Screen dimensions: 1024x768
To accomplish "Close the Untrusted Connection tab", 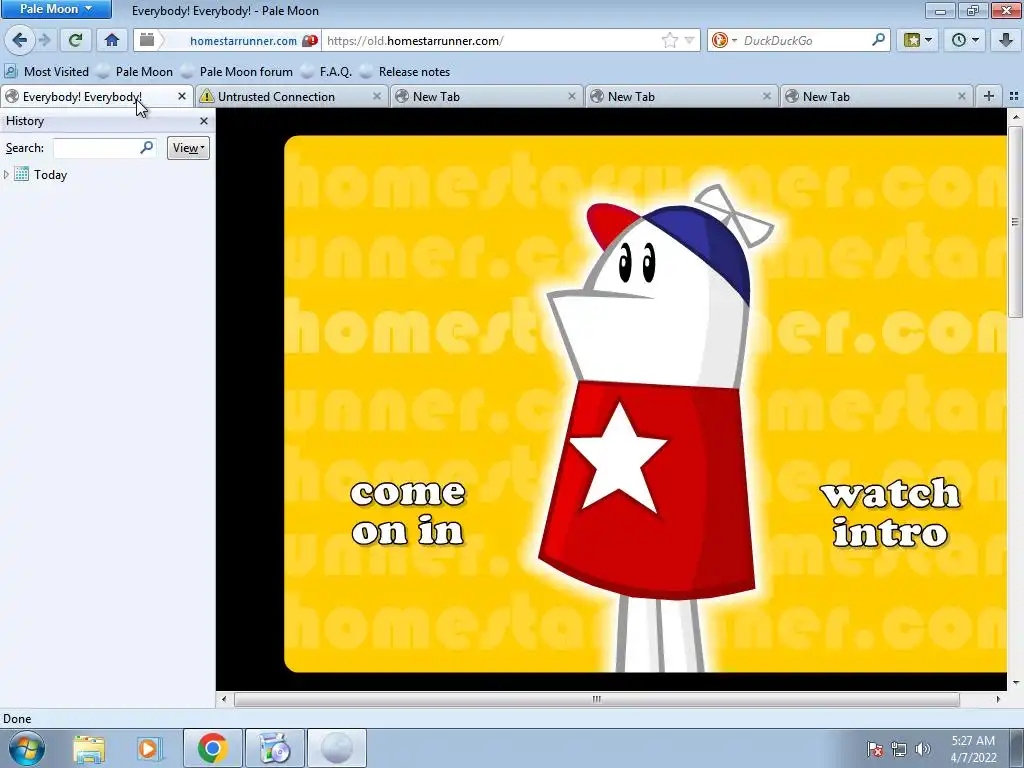I will pyautogui.click(x=377, y=96).
